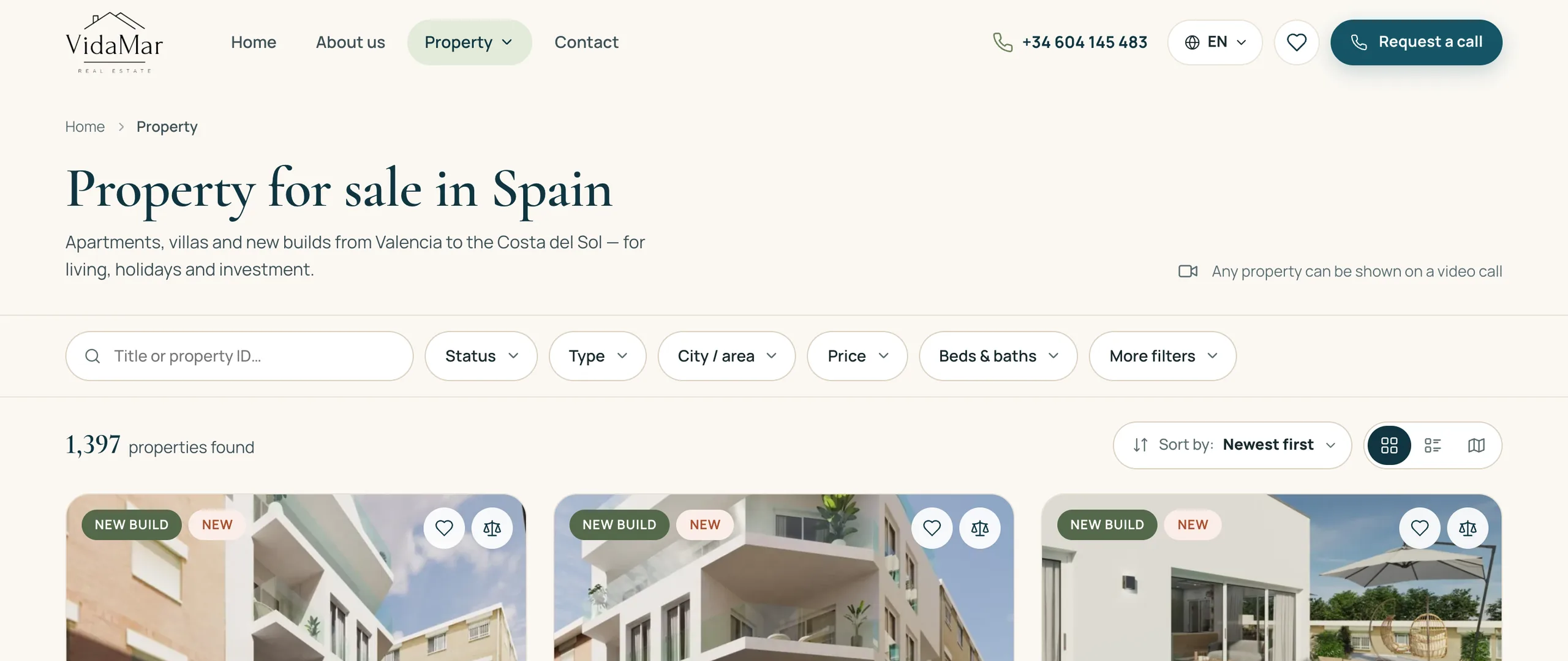The height and width of the screenshot is (661, 1568).
Task: Open the Contact page
Action: coord(586,42)
